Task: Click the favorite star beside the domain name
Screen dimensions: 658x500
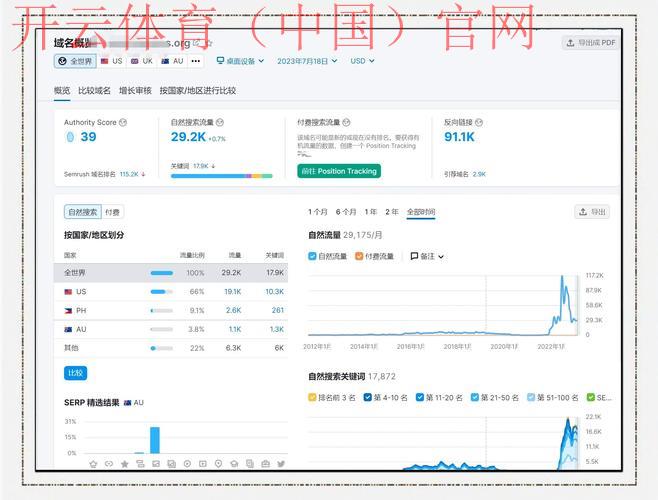Action: [x=209, y=43]
